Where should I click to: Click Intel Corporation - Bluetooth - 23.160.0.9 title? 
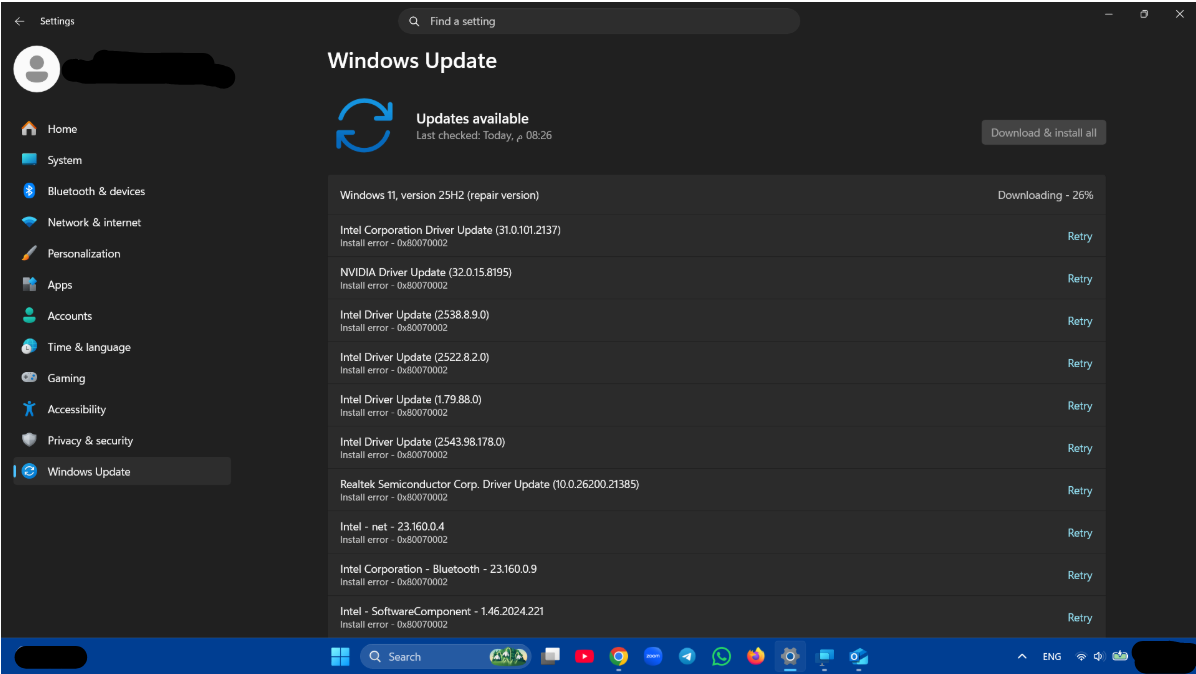coord(439,569)
